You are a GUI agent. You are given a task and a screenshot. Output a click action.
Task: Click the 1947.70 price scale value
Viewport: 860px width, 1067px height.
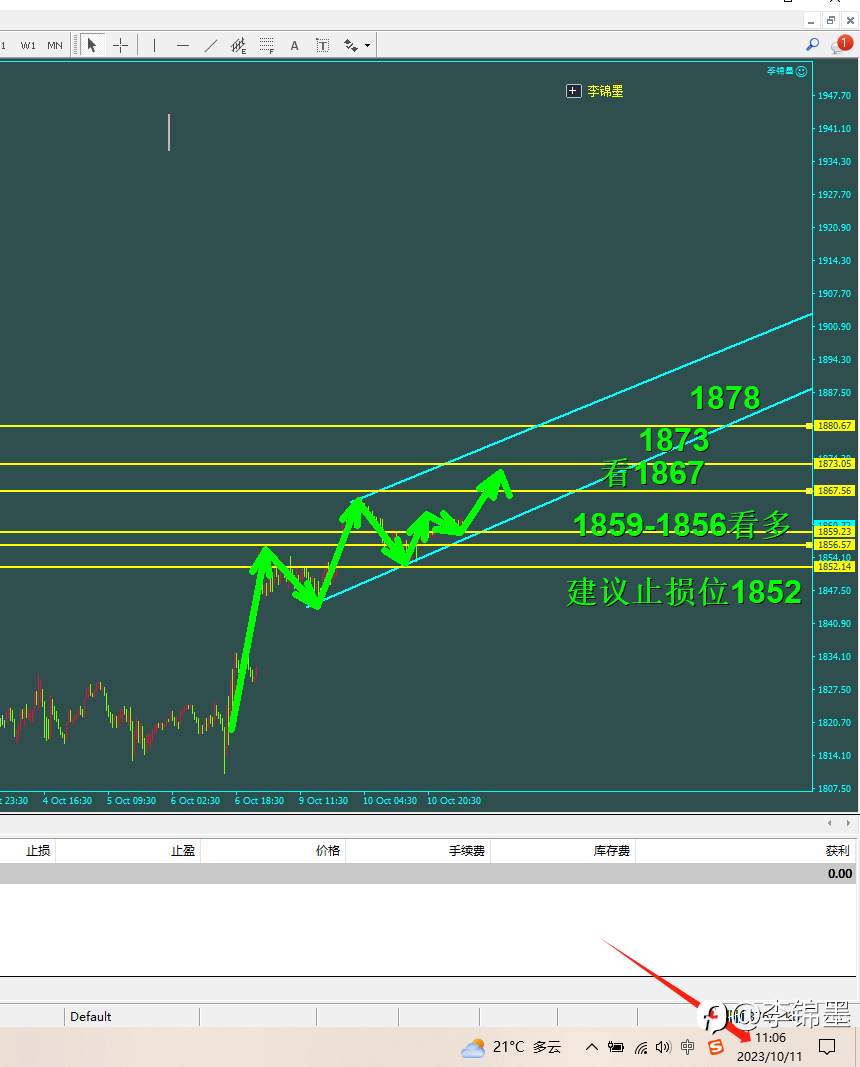pyautogui.click(x=834, y=95)
